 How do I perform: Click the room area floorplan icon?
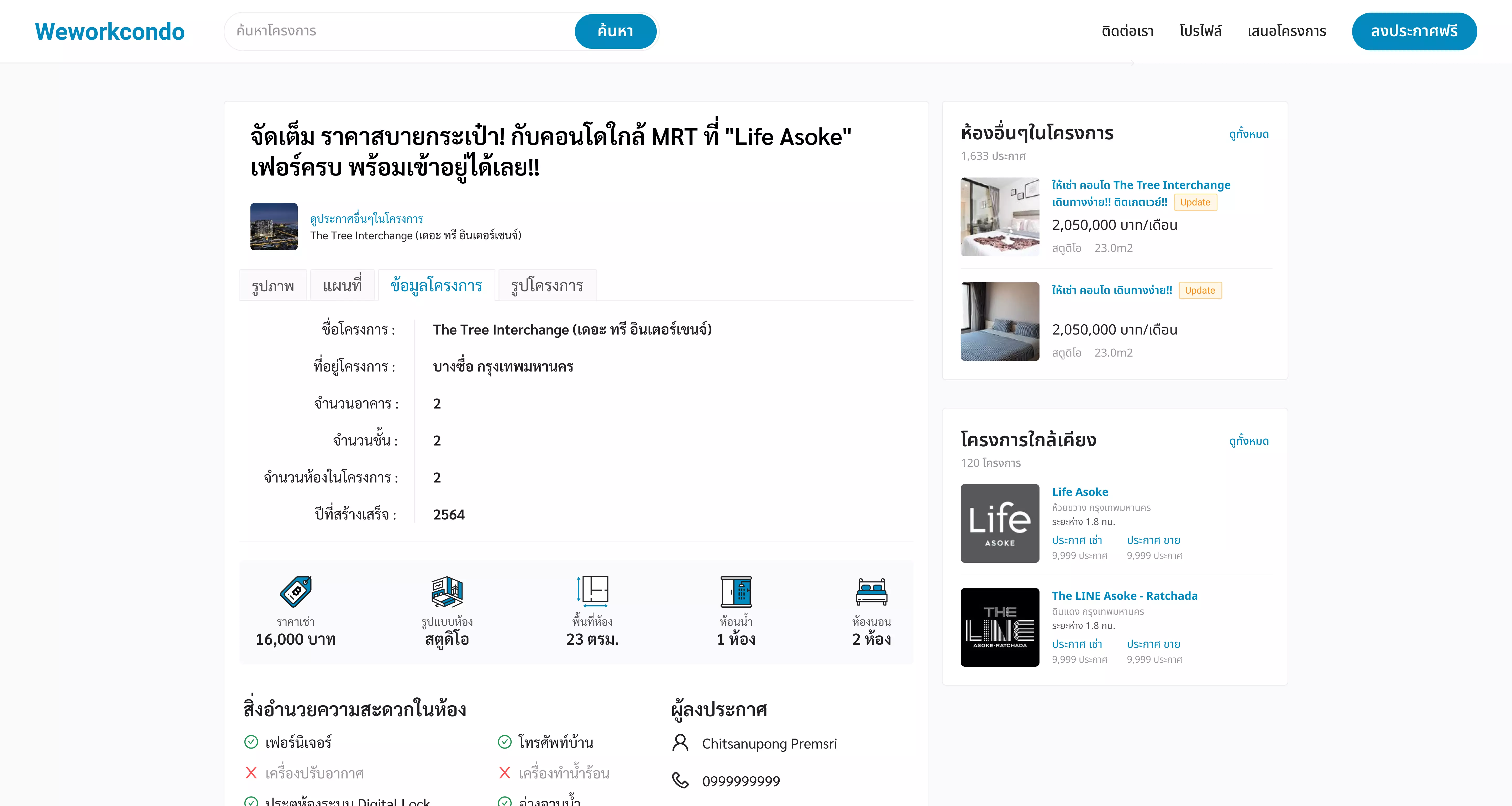[x=592, y=591]
